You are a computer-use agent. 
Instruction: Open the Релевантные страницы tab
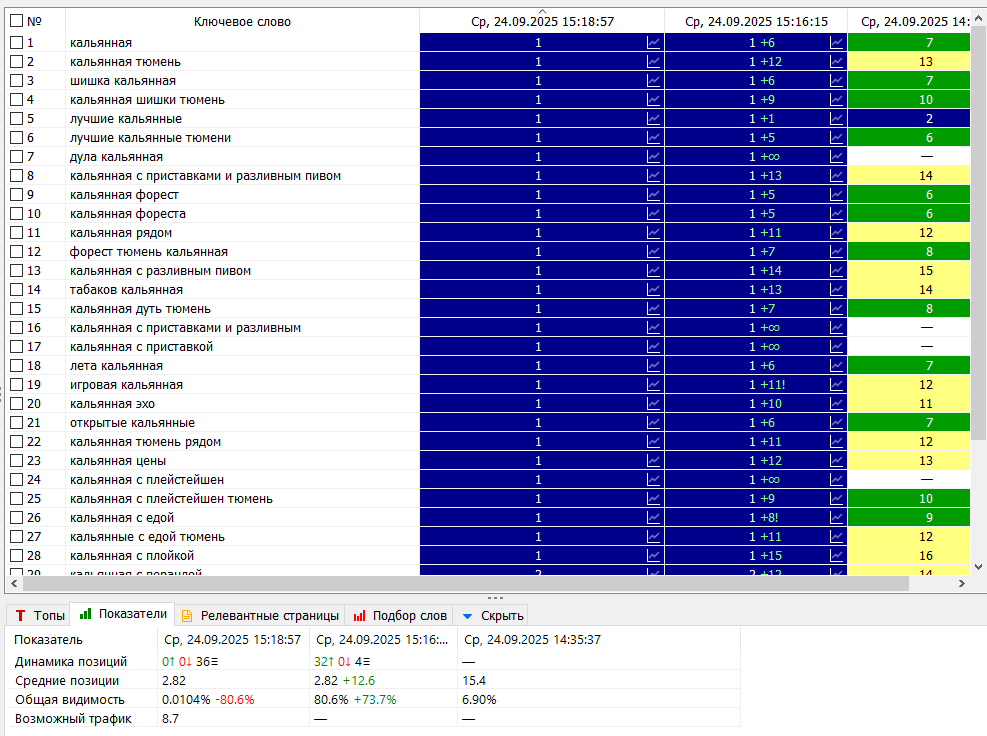click(260, 616)
